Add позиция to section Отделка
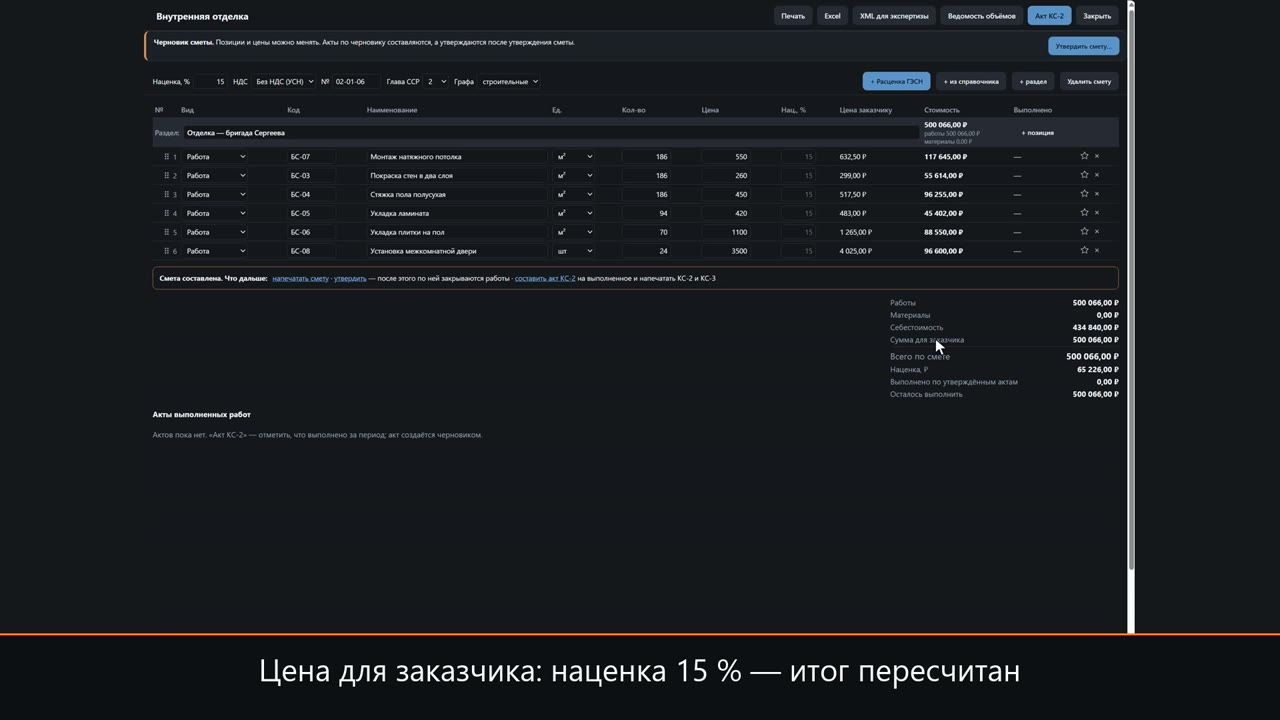Viewport: 1280px width, 720px height. point(1037,133)
